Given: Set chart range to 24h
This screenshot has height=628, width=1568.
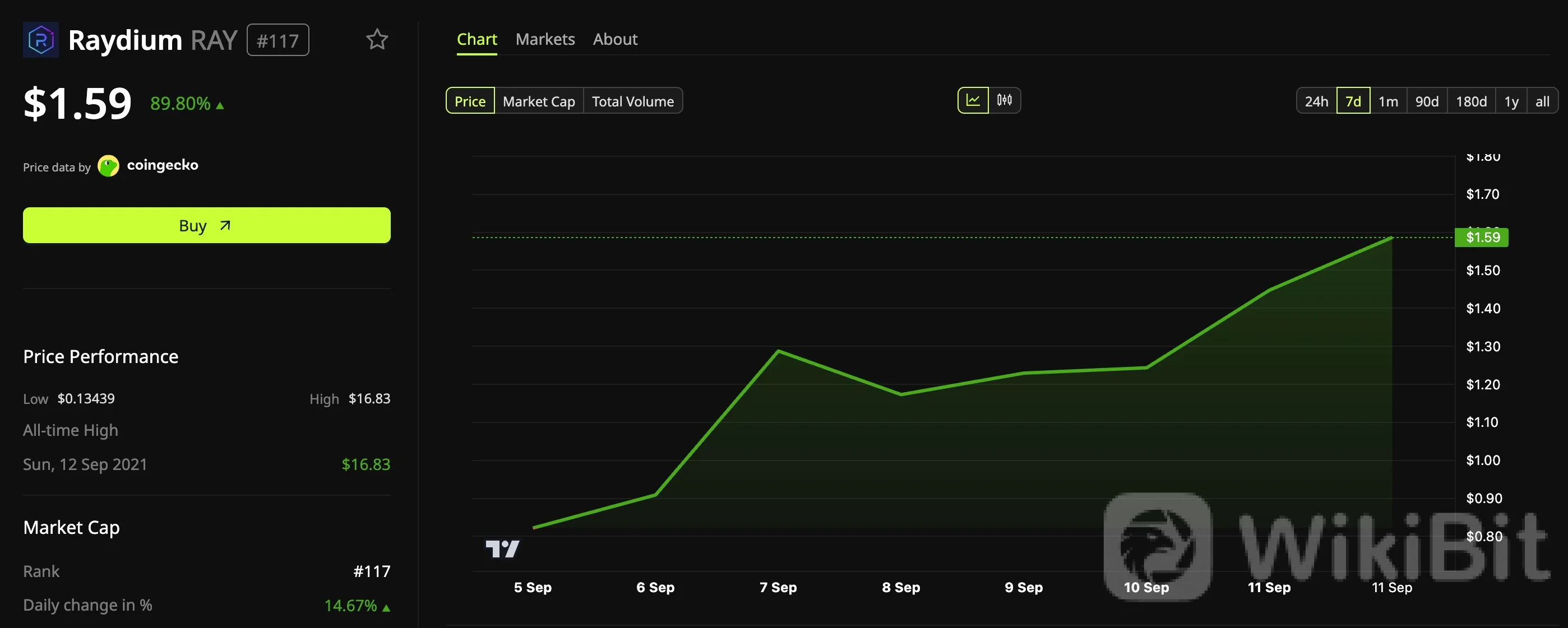Looking at the screenshot, I should tap(1316, 101).
